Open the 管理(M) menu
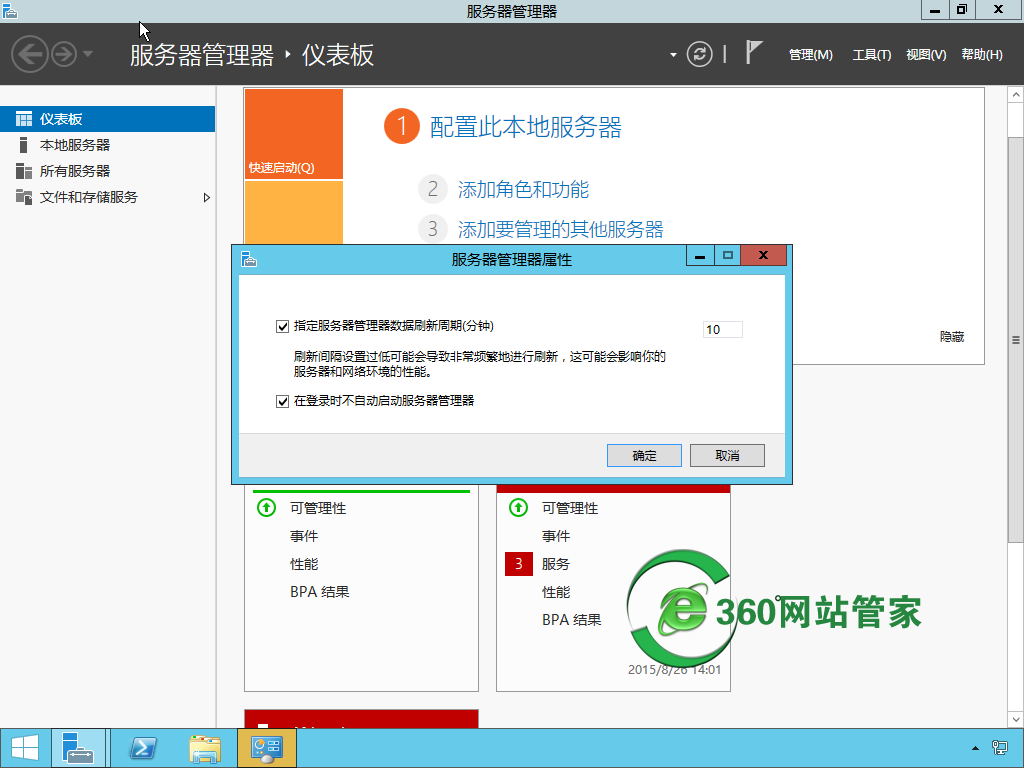 point(810,55)
